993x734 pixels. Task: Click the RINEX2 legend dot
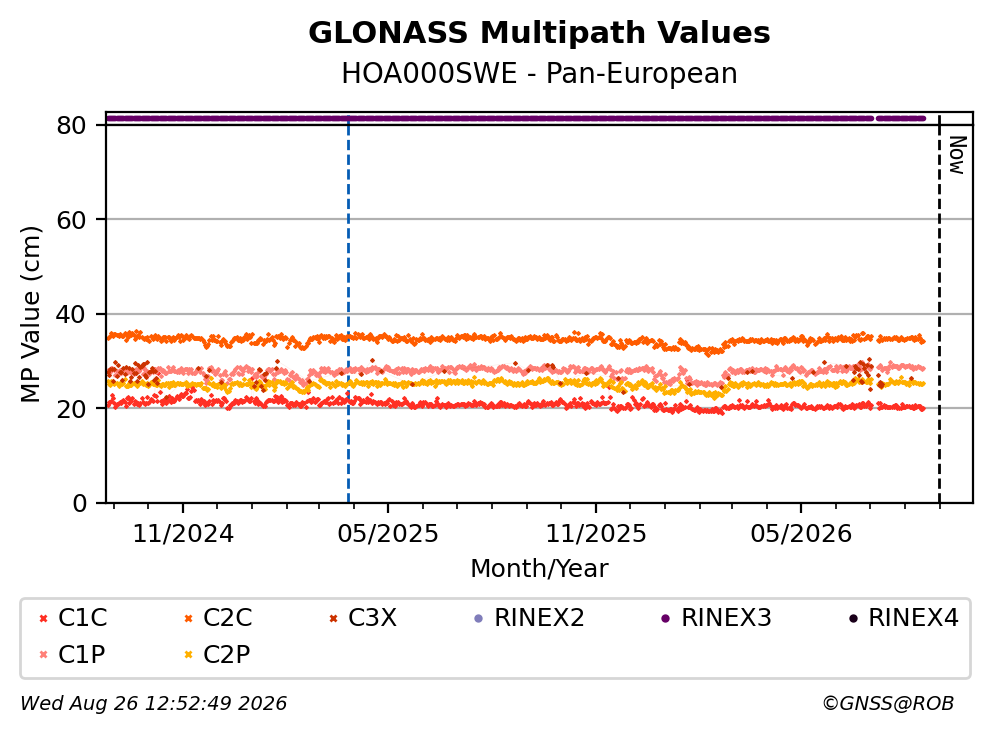(x=479, y=619)
